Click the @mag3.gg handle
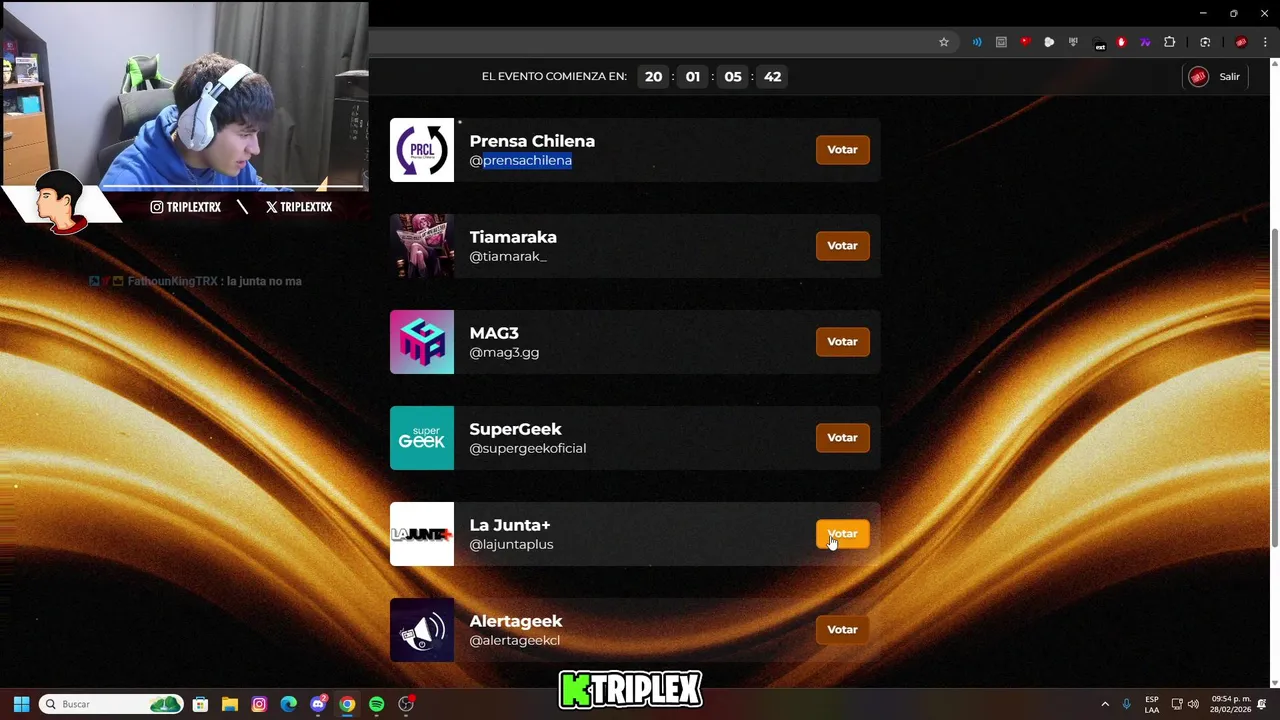1280x720 pixels. (x=504, y=352)
